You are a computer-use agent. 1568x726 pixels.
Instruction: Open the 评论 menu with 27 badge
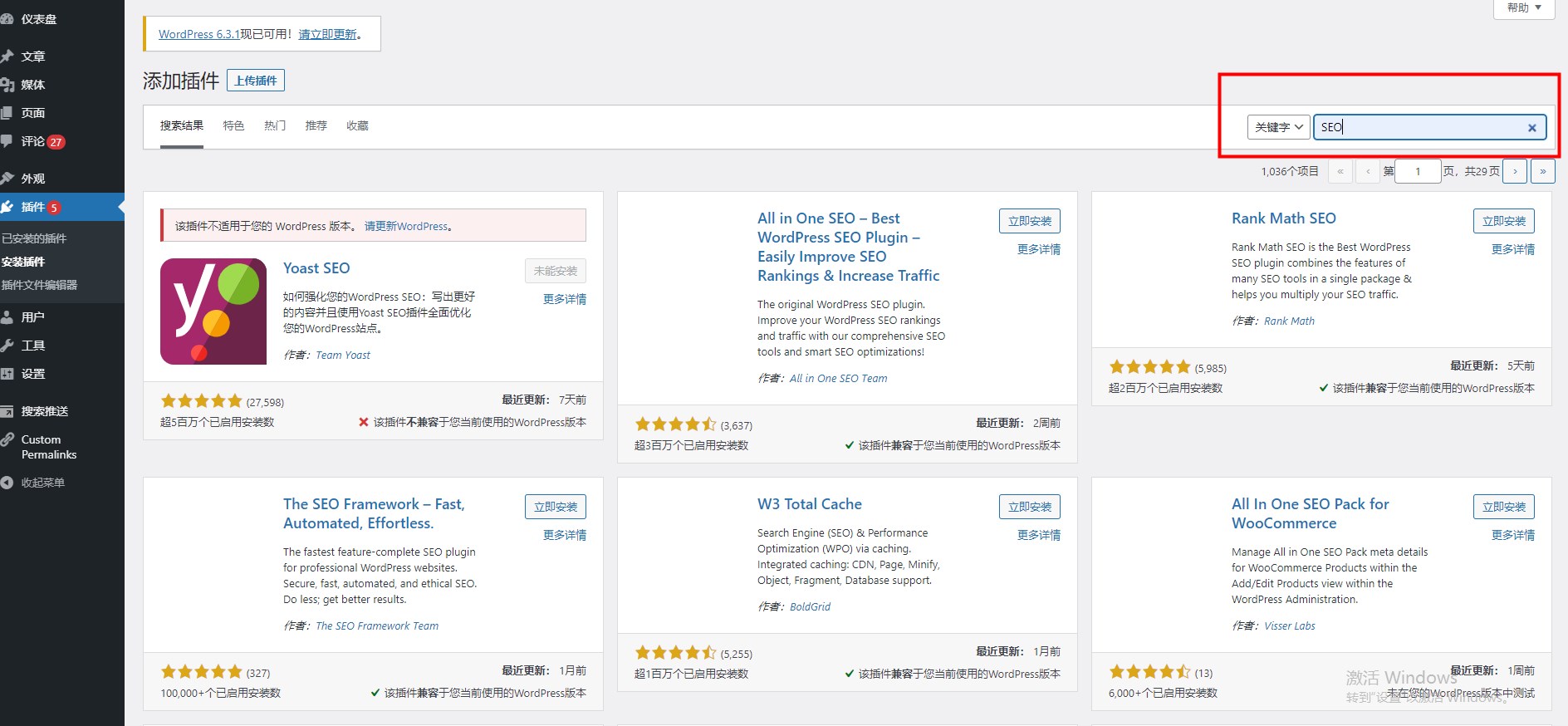pos(62,141)
